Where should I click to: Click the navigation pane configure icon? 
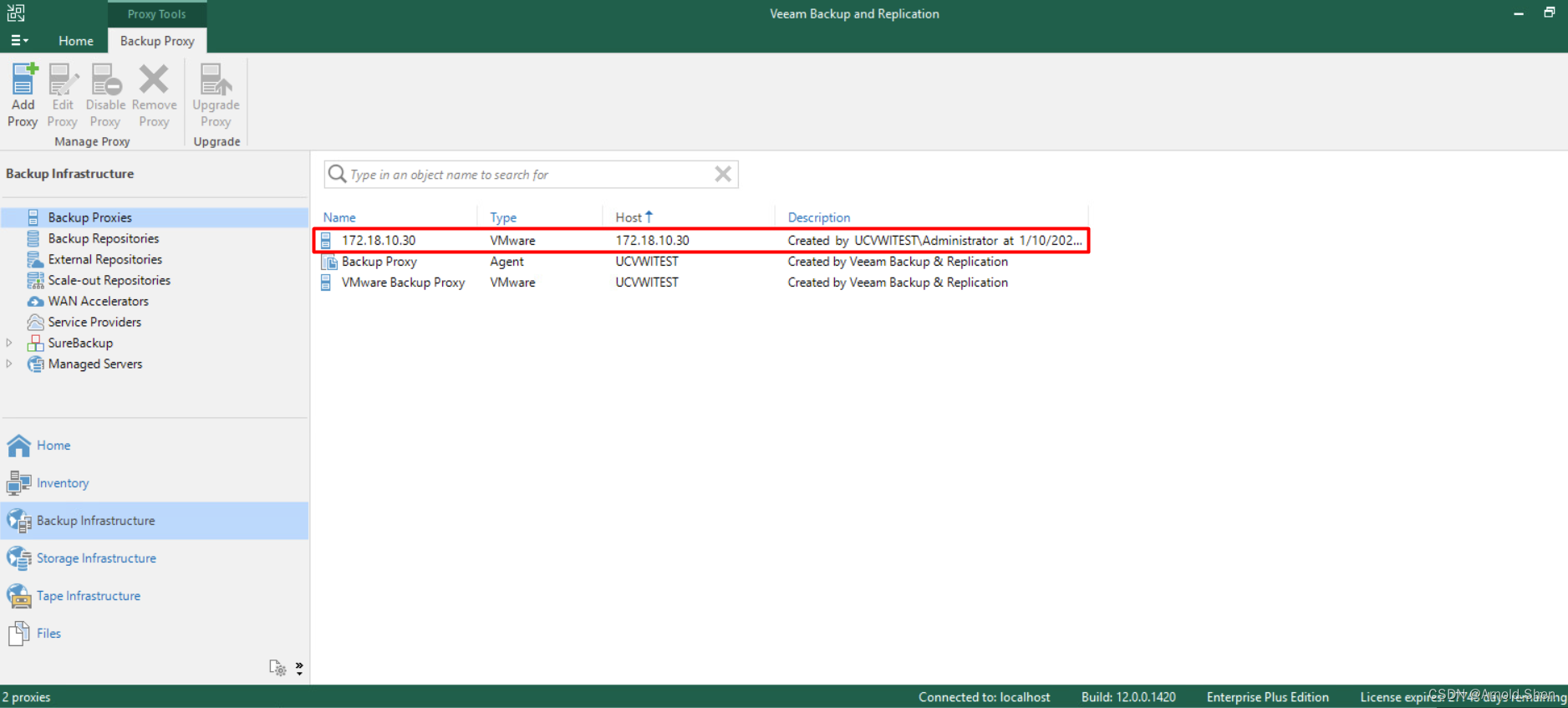pos(277,667)
